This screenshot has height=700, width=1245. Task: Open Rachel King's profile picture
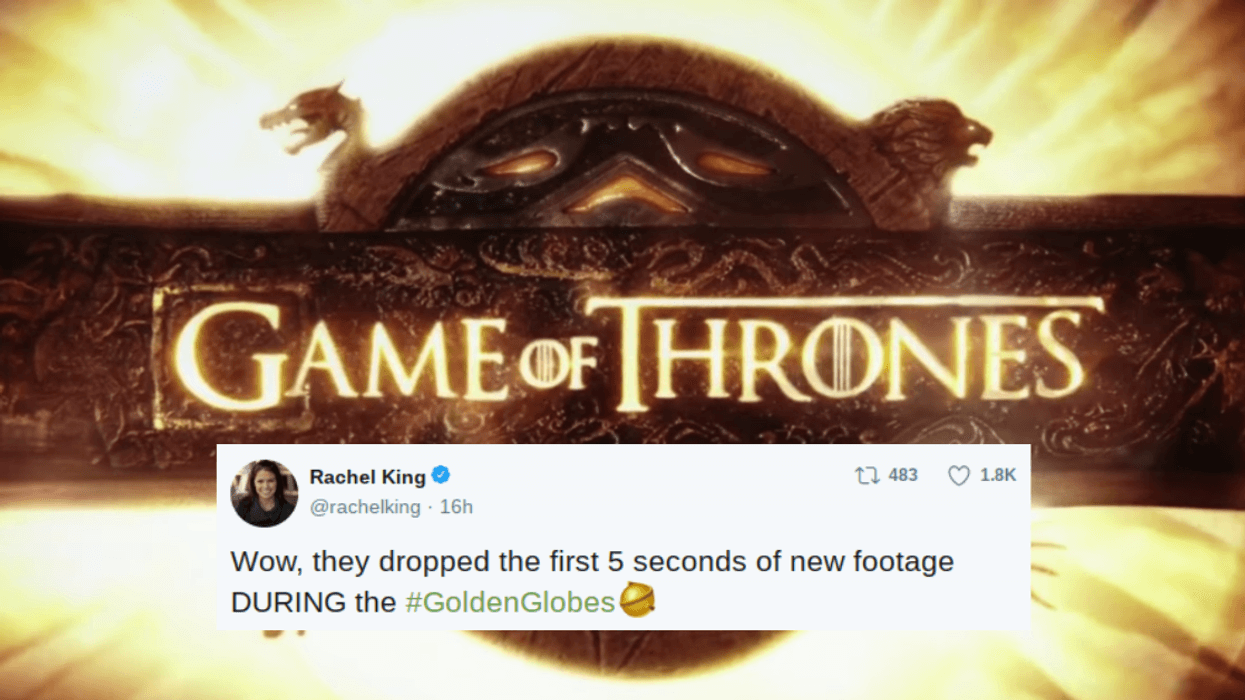266,490
